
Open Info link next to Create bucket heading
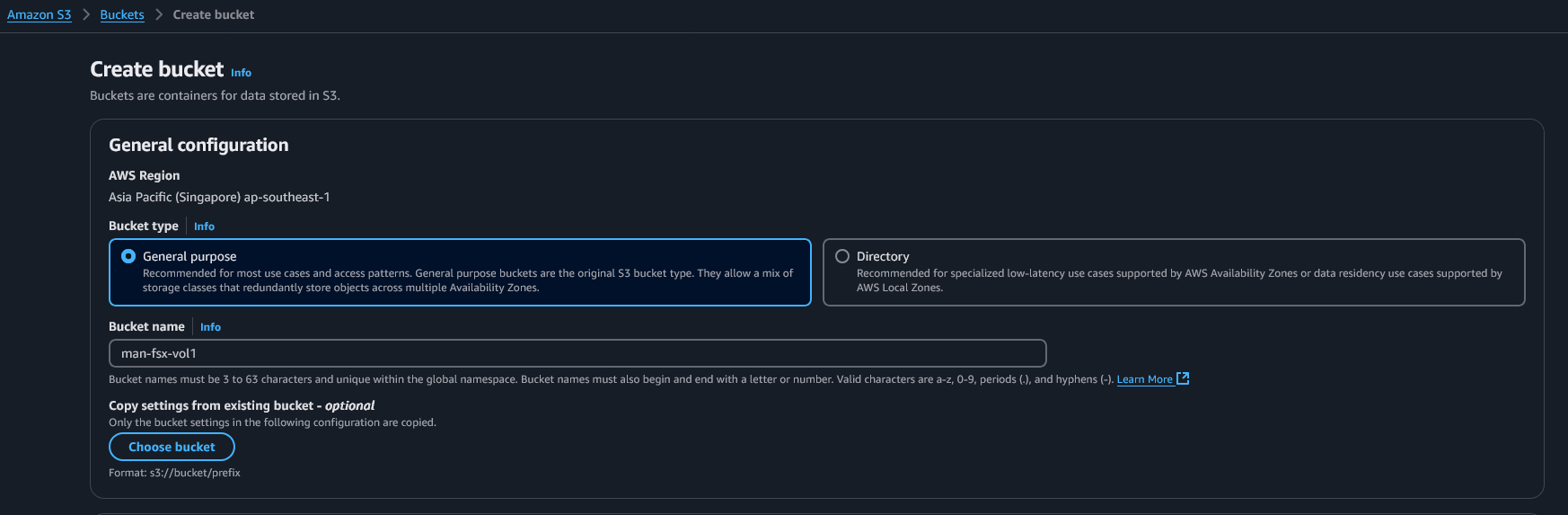(x=241, y=73)
